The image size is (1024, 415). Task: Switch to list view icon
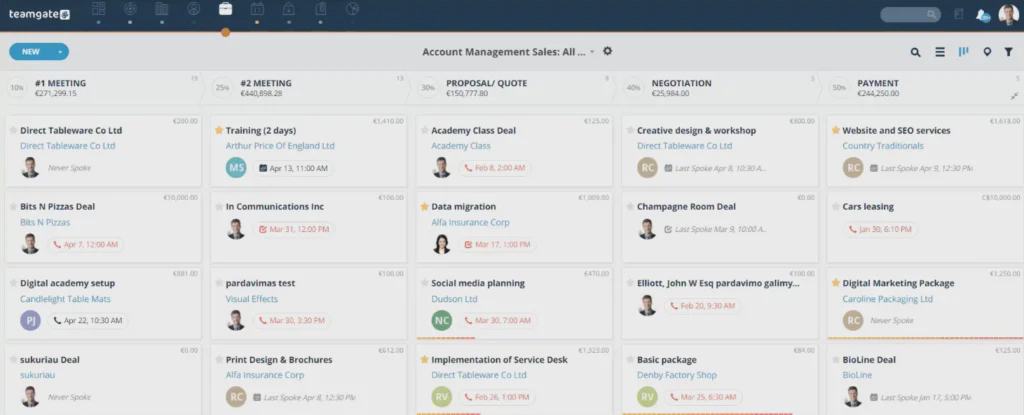pyautogui.click(x=940, y=52)
